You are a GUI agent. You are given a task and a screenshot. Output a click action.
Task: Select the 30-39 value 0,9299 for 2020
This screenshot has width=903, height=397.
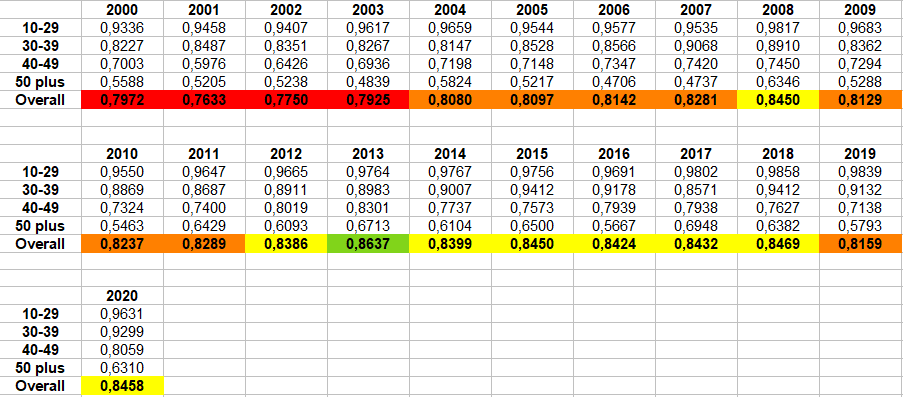coord(122,332)
